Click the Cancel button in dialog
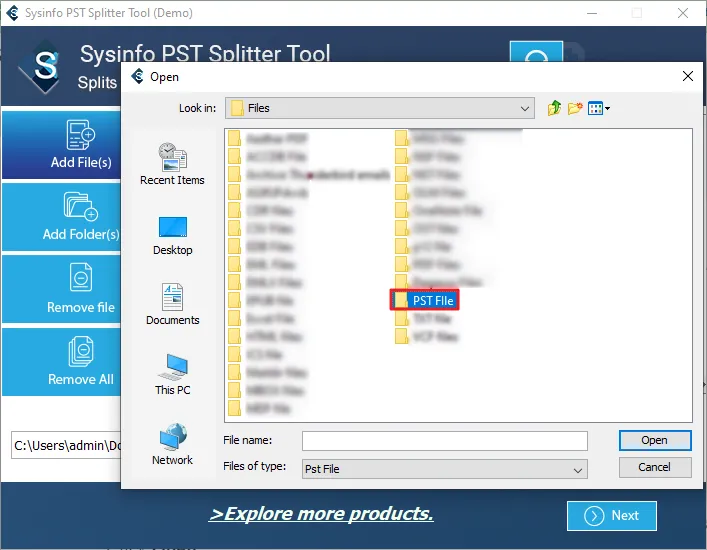Screen dimensions: 707x550 655,467
